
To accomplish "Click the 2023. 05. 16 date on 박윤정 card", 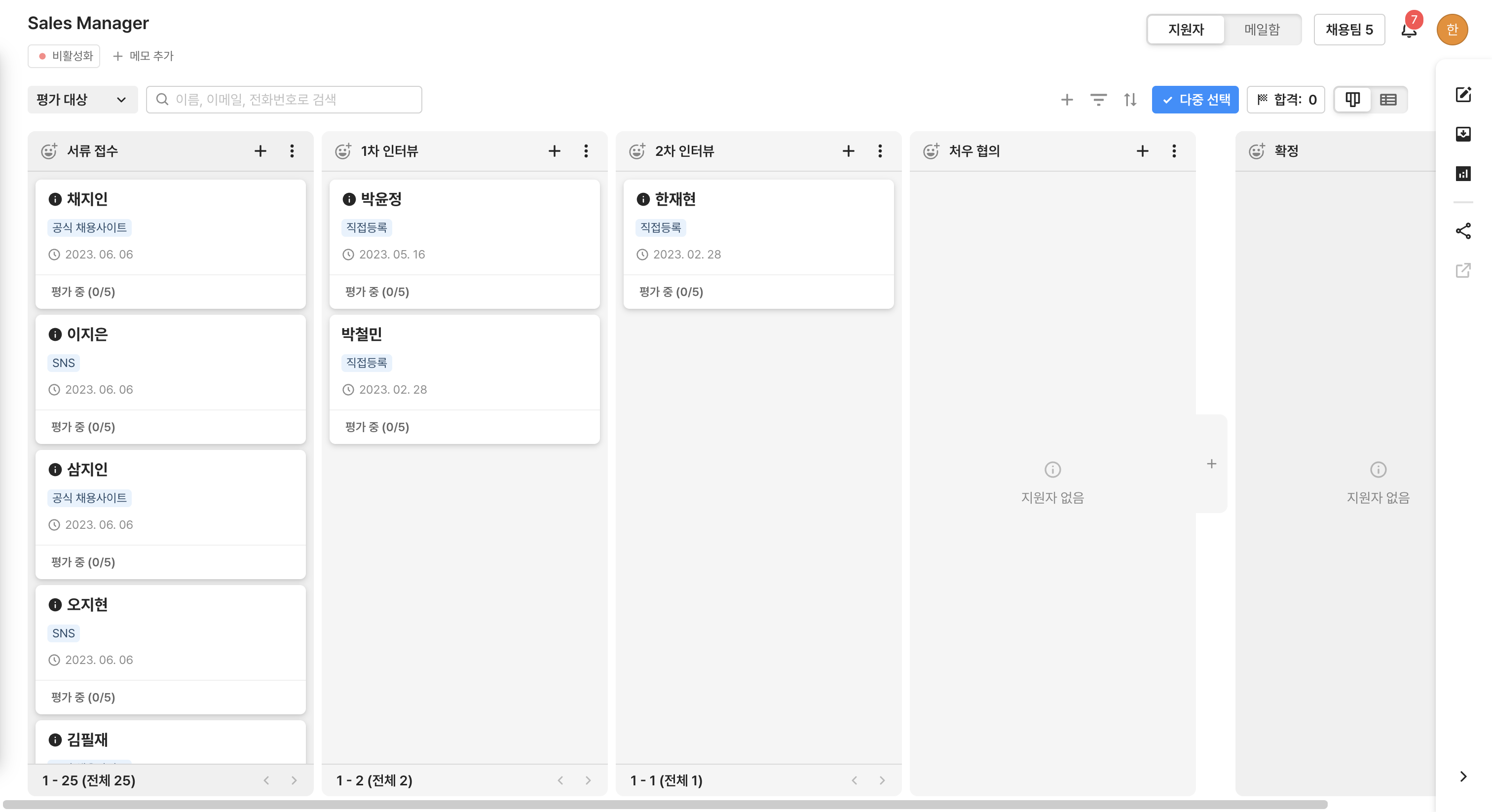I will coord(392,255).
